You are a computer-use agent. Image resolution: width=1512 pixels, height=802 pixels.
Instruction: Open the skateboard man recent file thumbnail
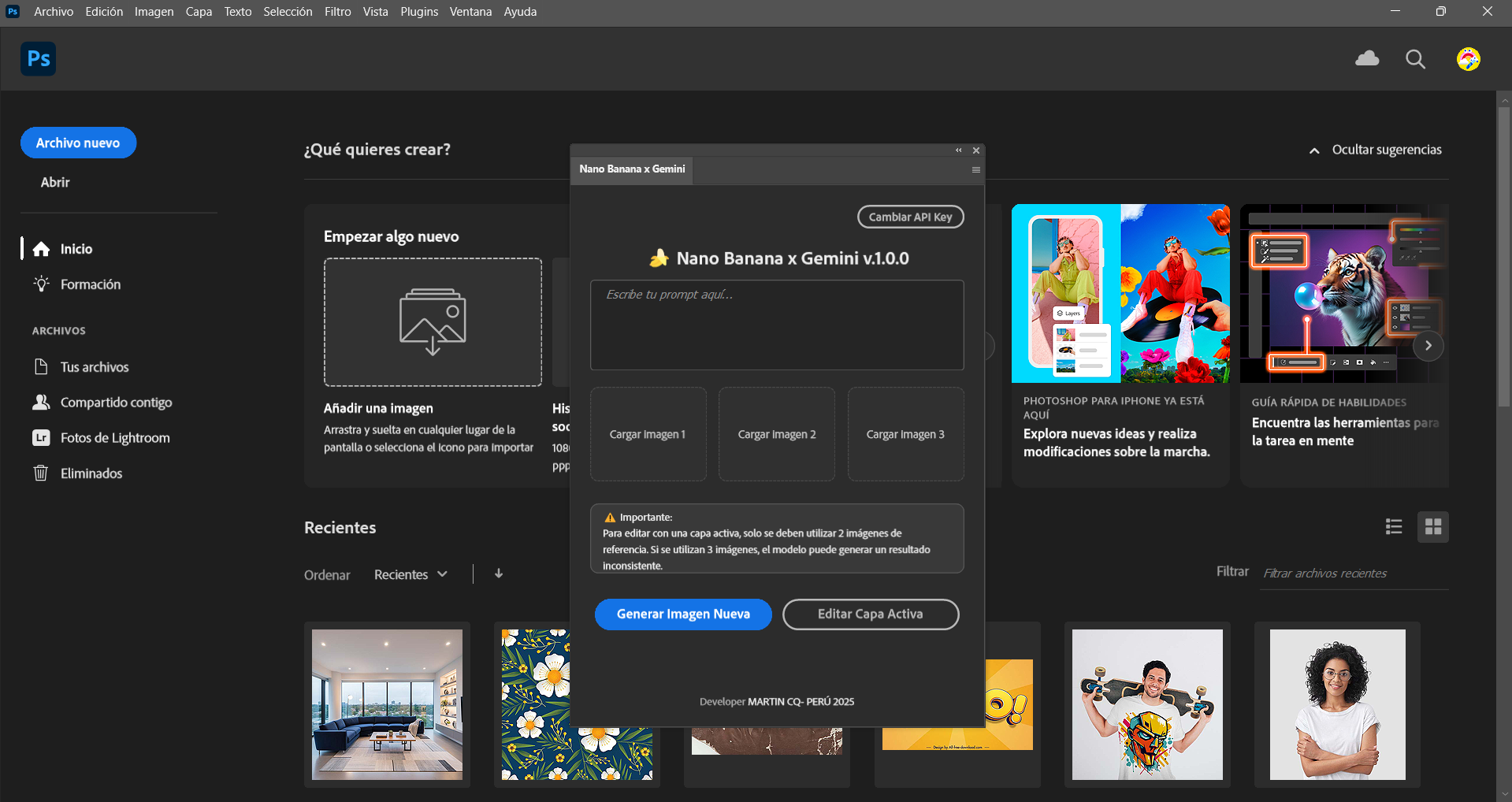tap(1147, 704)
